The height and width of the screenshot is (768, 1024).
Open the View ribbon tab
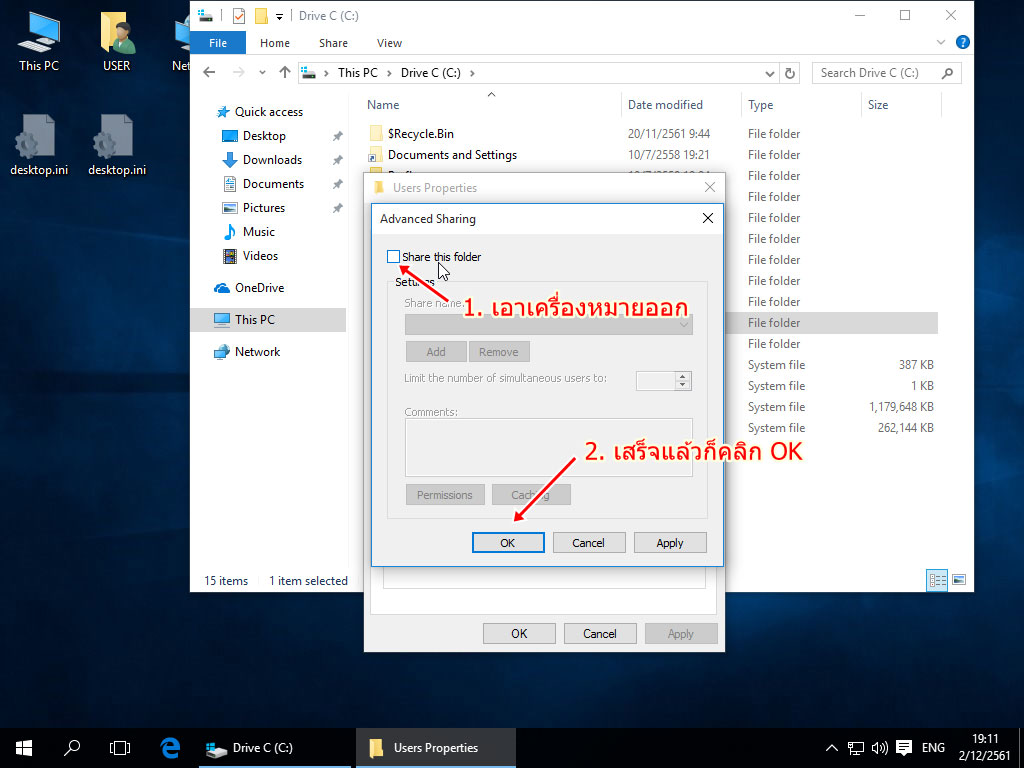click(389, 43)
